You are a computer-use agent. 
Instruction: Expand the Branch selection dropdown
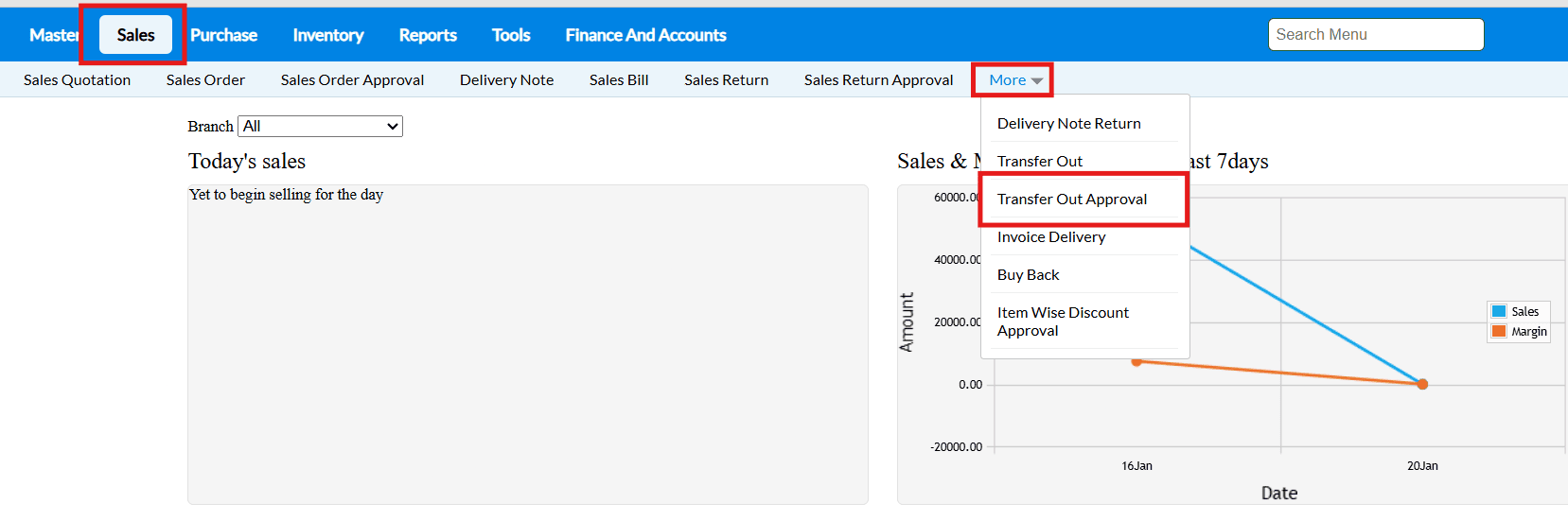320,127
